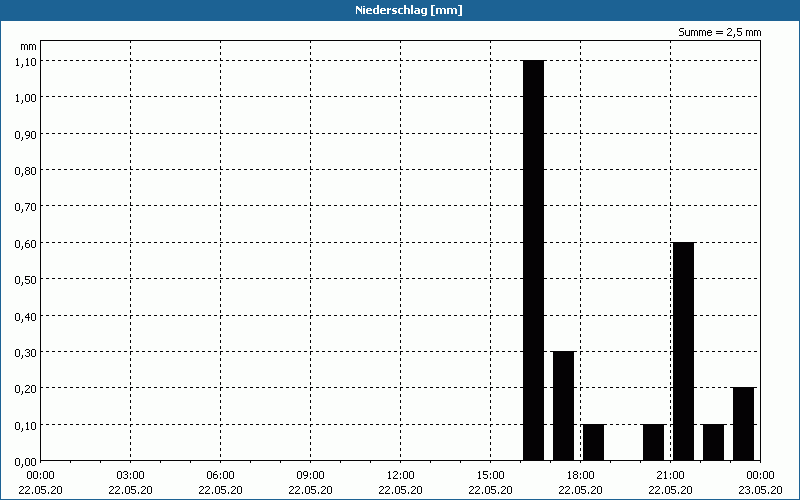The height and width of the screenshot is (500, 800).
Task: Click the 'Summe = 2,5 mm' total label
Action: click(x=719, y=32)
